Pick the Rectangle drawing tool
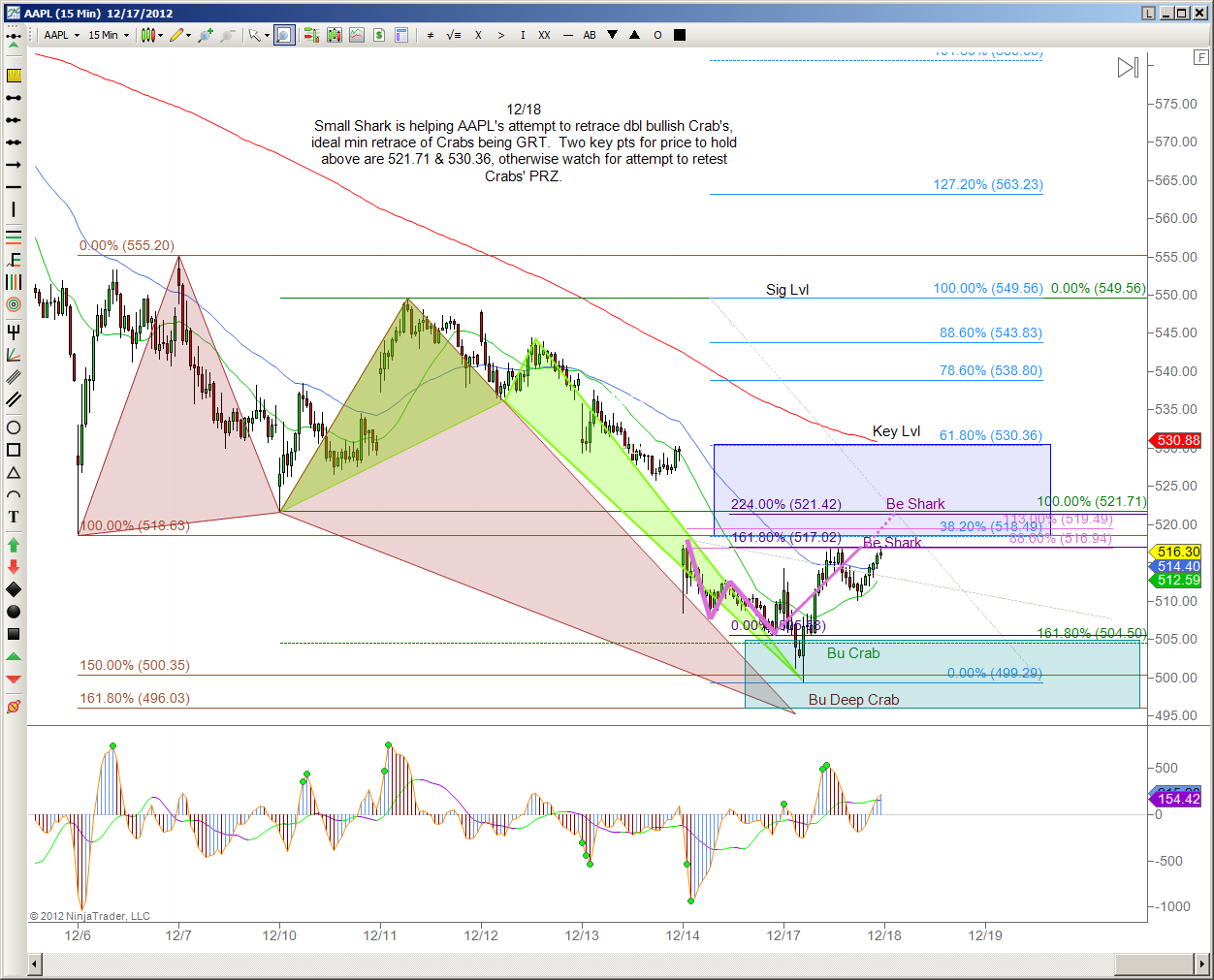 pos(14,450)
